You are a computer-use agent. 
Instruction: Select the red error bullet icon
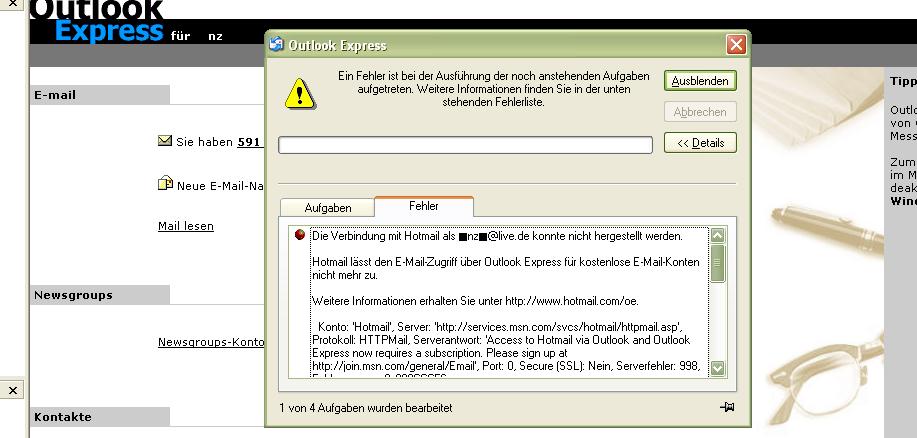[299, 234]
